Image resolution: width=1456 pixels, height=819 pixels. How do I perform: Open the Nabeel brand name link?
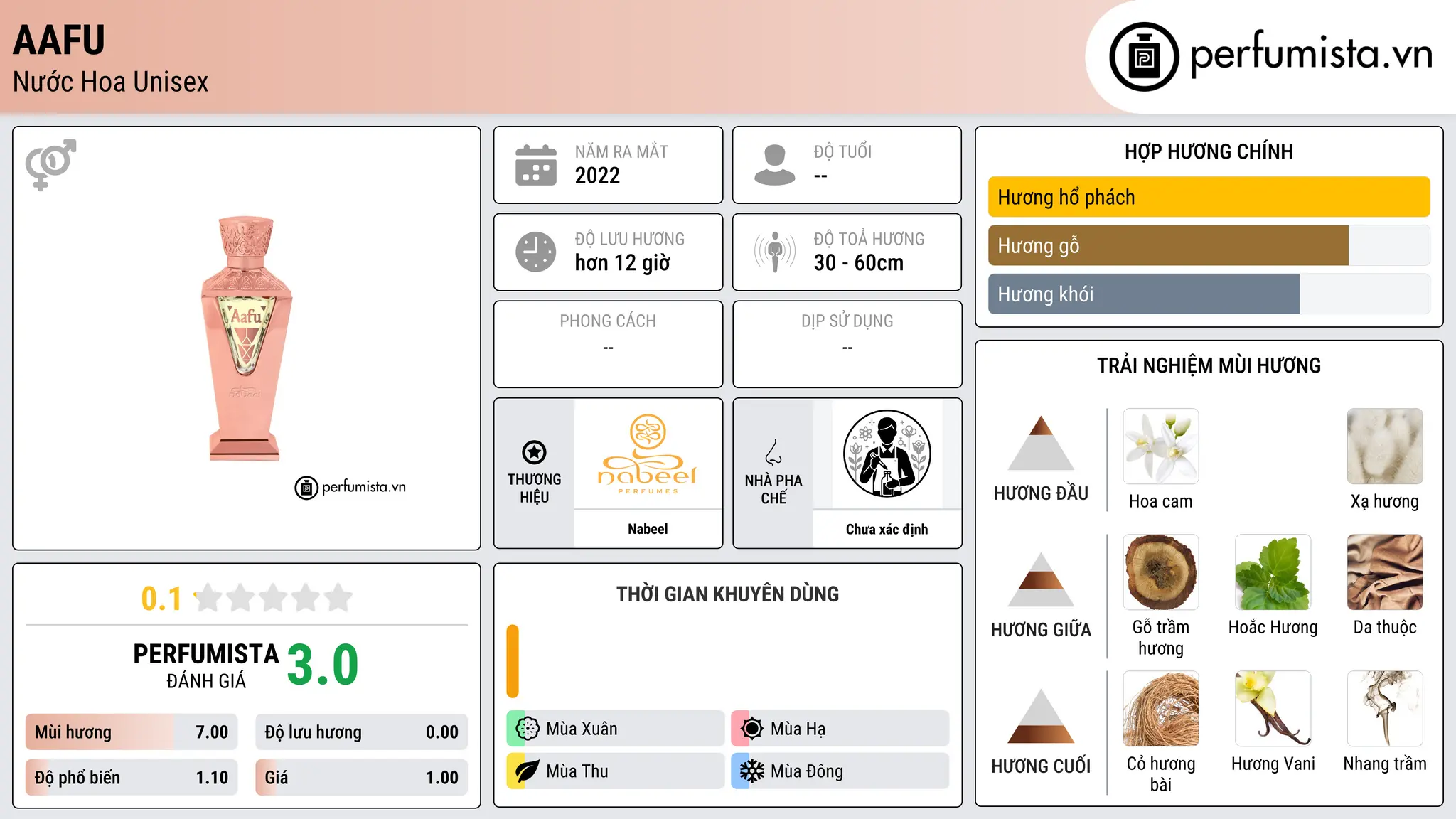coord(648,529)
